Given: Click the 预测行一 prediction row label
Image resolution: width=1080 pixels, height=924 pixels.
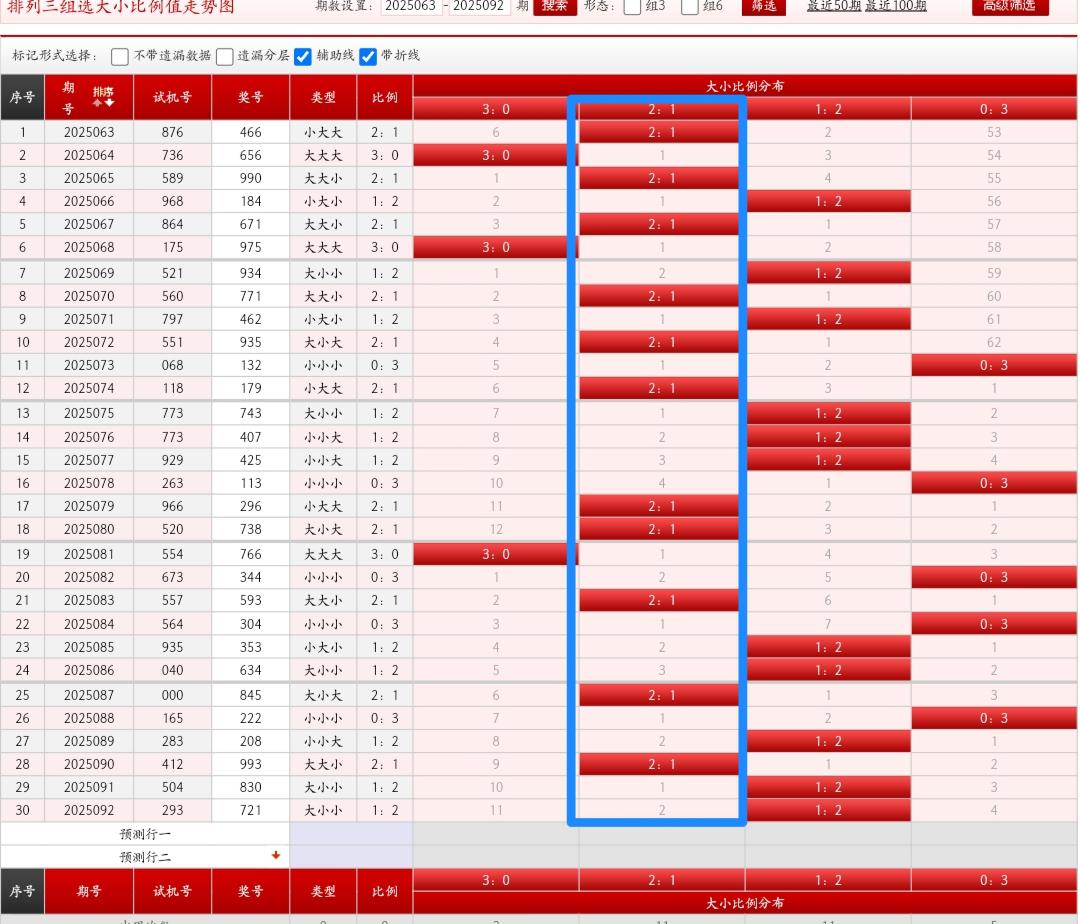Looking at the screenshot, I should click(145, 833).
